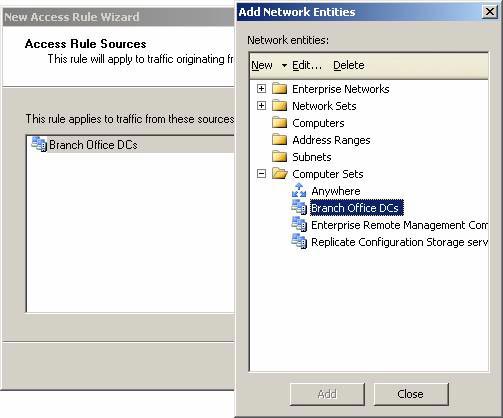Select Replicate Configuration Storage servers entry
This screenshot has height=418, width=503.
399,242
